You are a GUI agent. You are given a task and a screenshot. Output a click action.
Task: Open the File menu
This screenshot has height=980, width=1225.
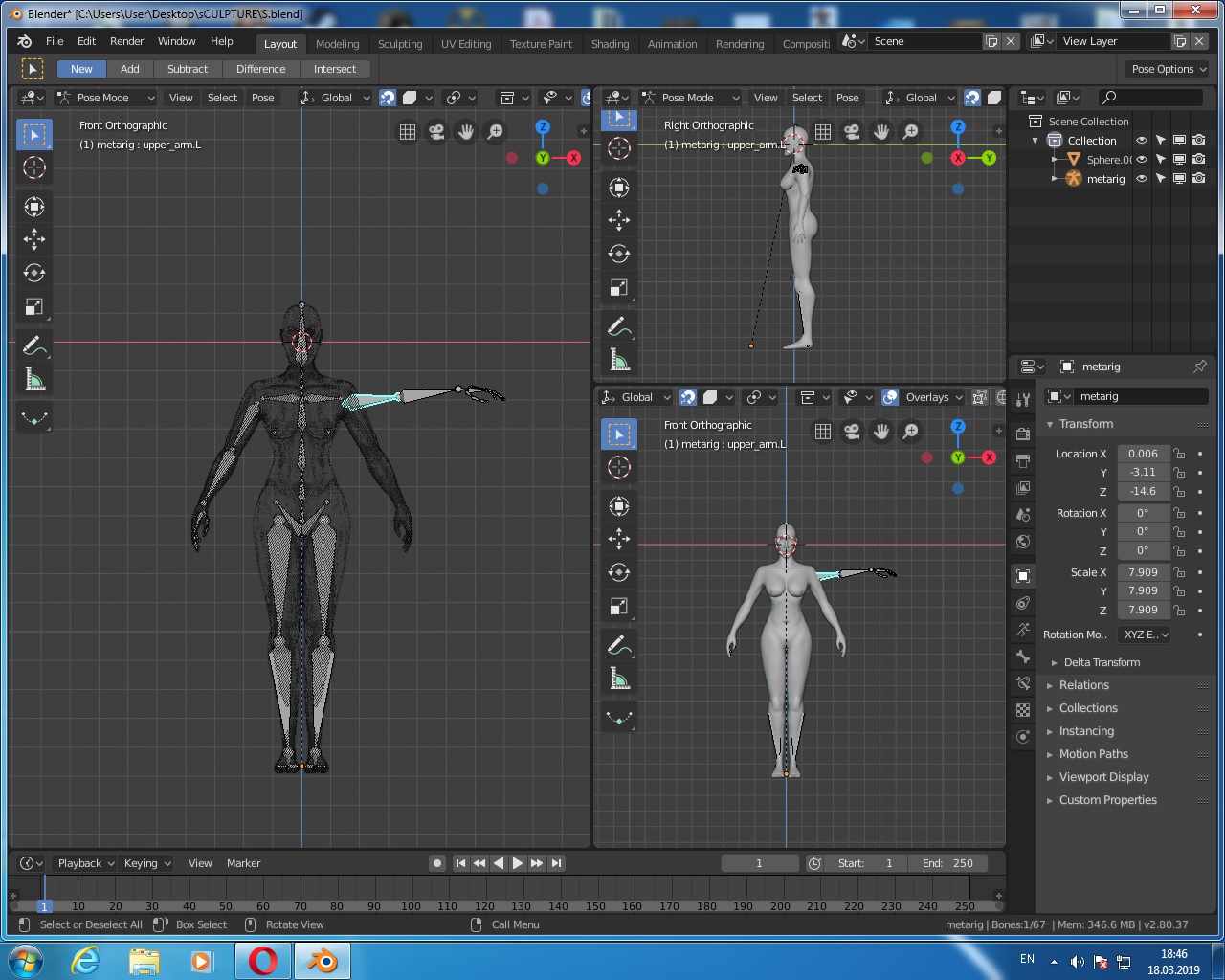click(x=55, y=41)
